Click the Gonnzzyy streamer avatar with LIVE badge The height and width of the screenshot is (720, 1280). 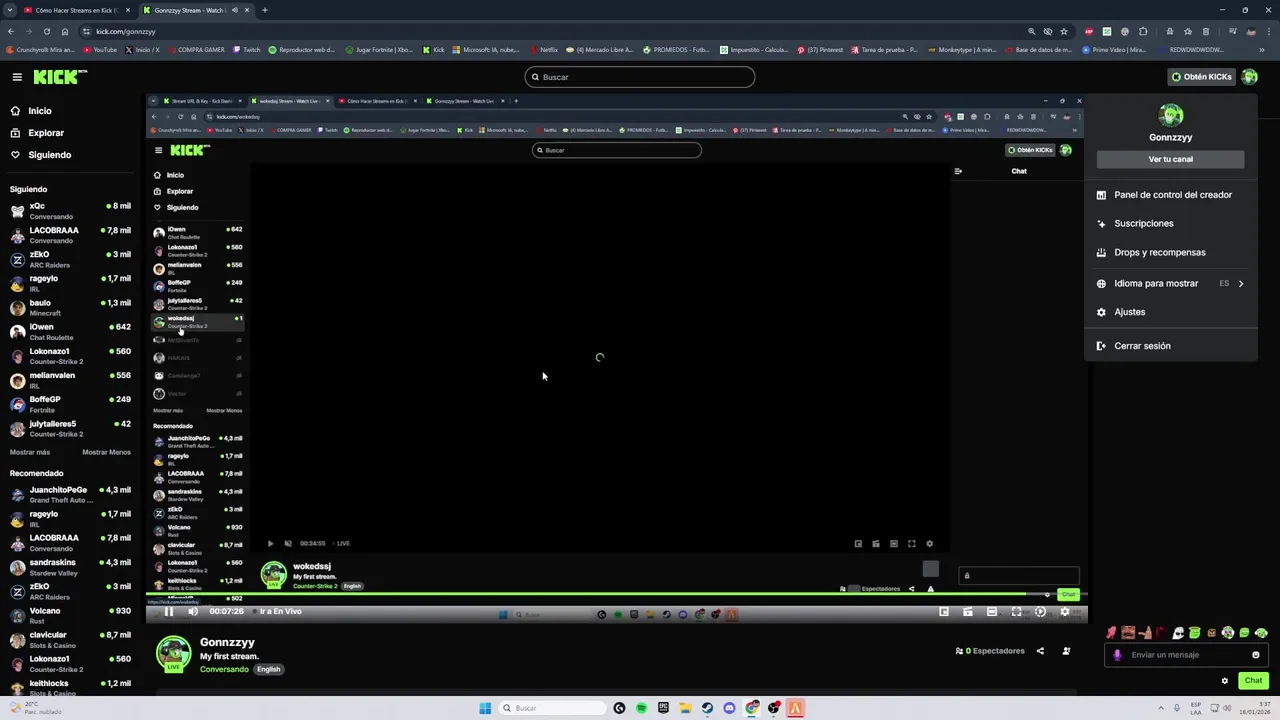click(x=173, y=654)
